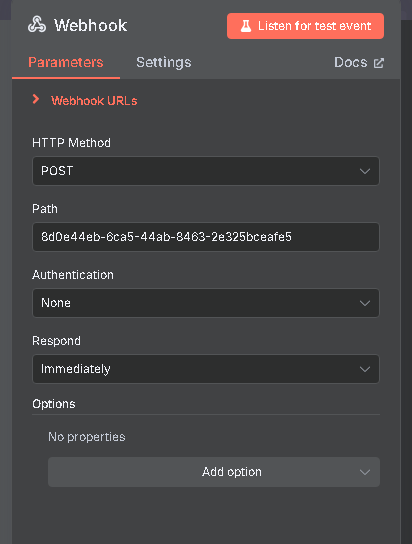The image size is (412, 544).
Task: Click the external link icon beside Docs
Action: point(379,63)
